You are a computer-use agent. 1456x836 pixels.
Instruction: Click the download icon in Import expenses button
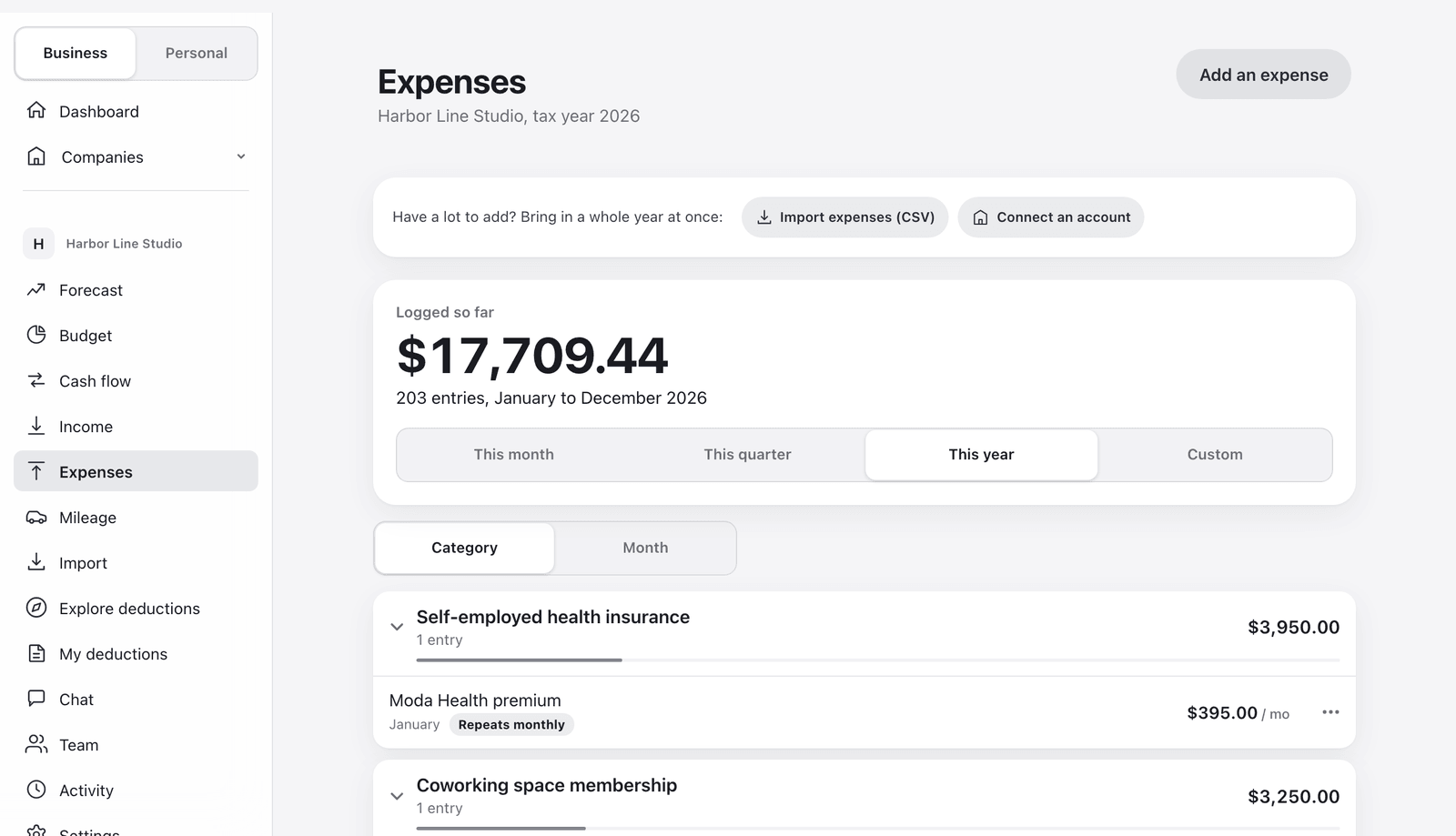[764, 217]
